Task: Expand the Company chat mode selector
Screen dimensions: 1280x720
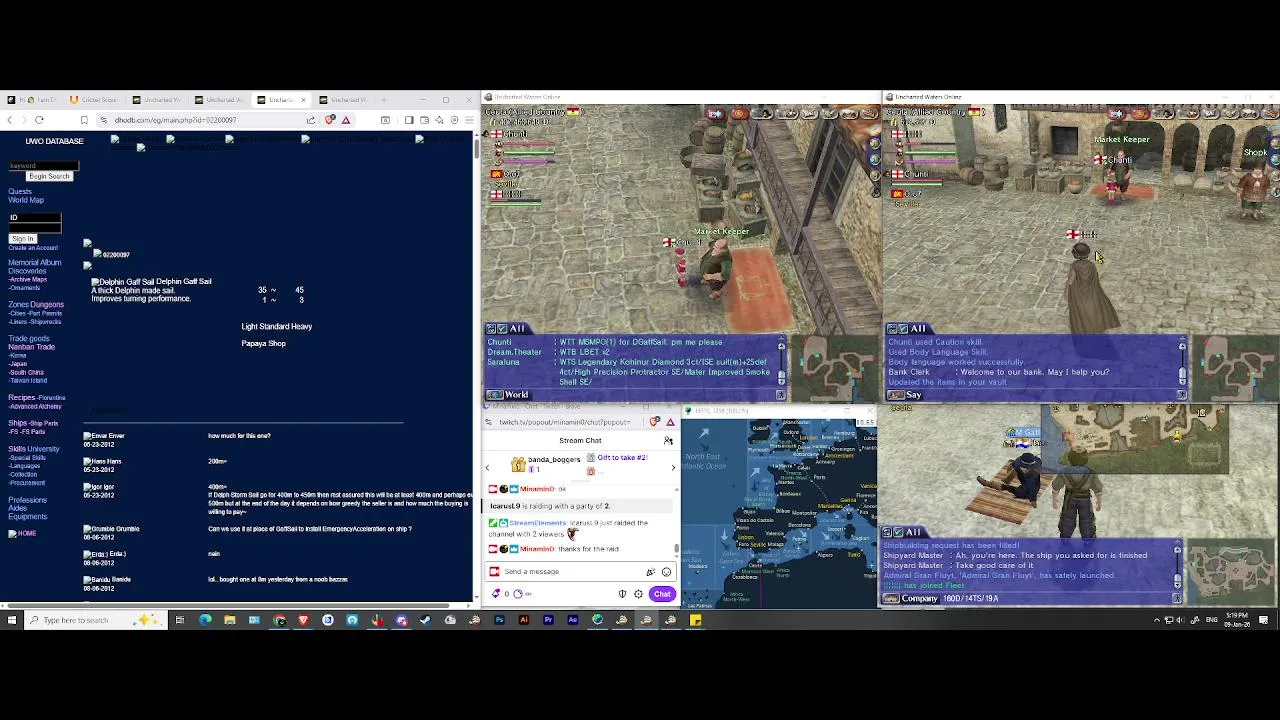Action: pyautogui.click(x=911, y=599)
